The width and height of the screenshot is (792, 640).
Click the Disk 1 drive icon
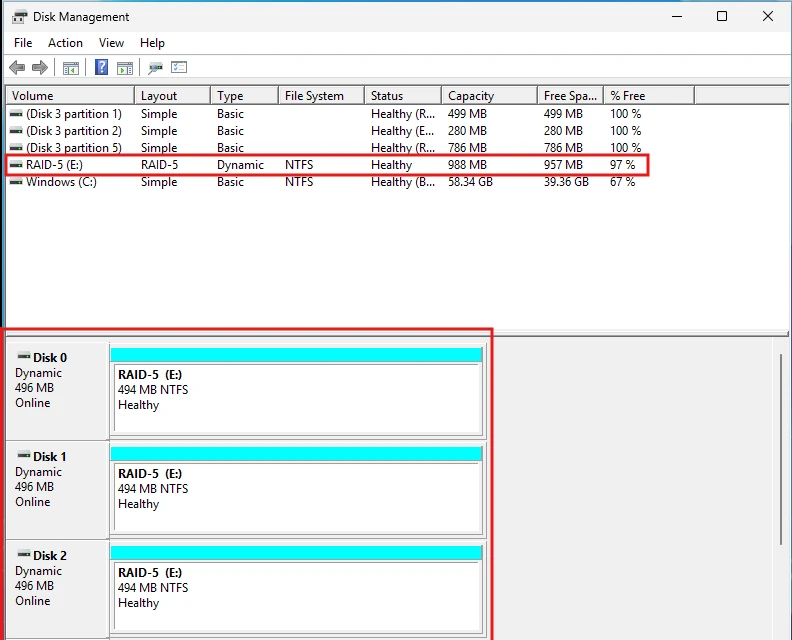24,455
